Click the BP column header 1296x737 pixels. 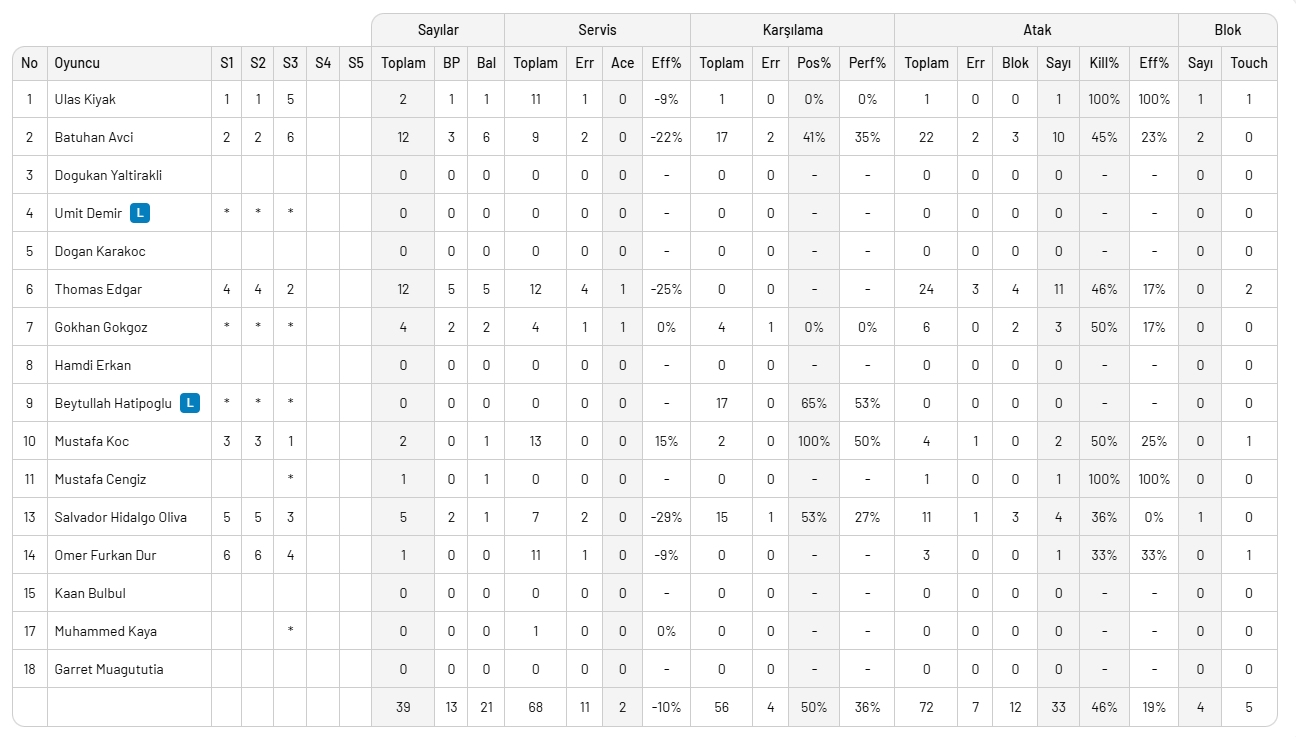(452, 63)
